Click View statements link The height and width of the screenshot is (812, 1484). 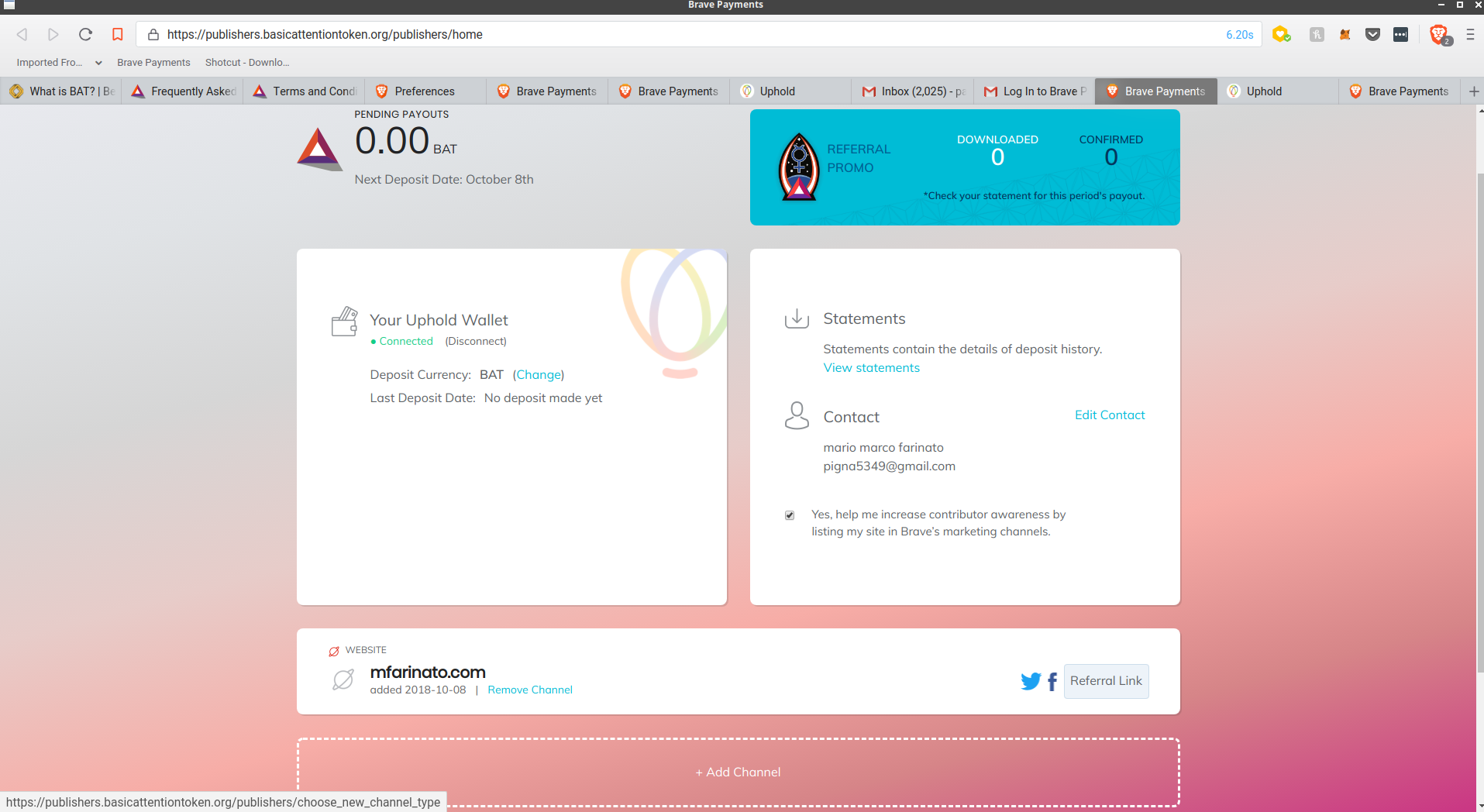click(871, 368)
